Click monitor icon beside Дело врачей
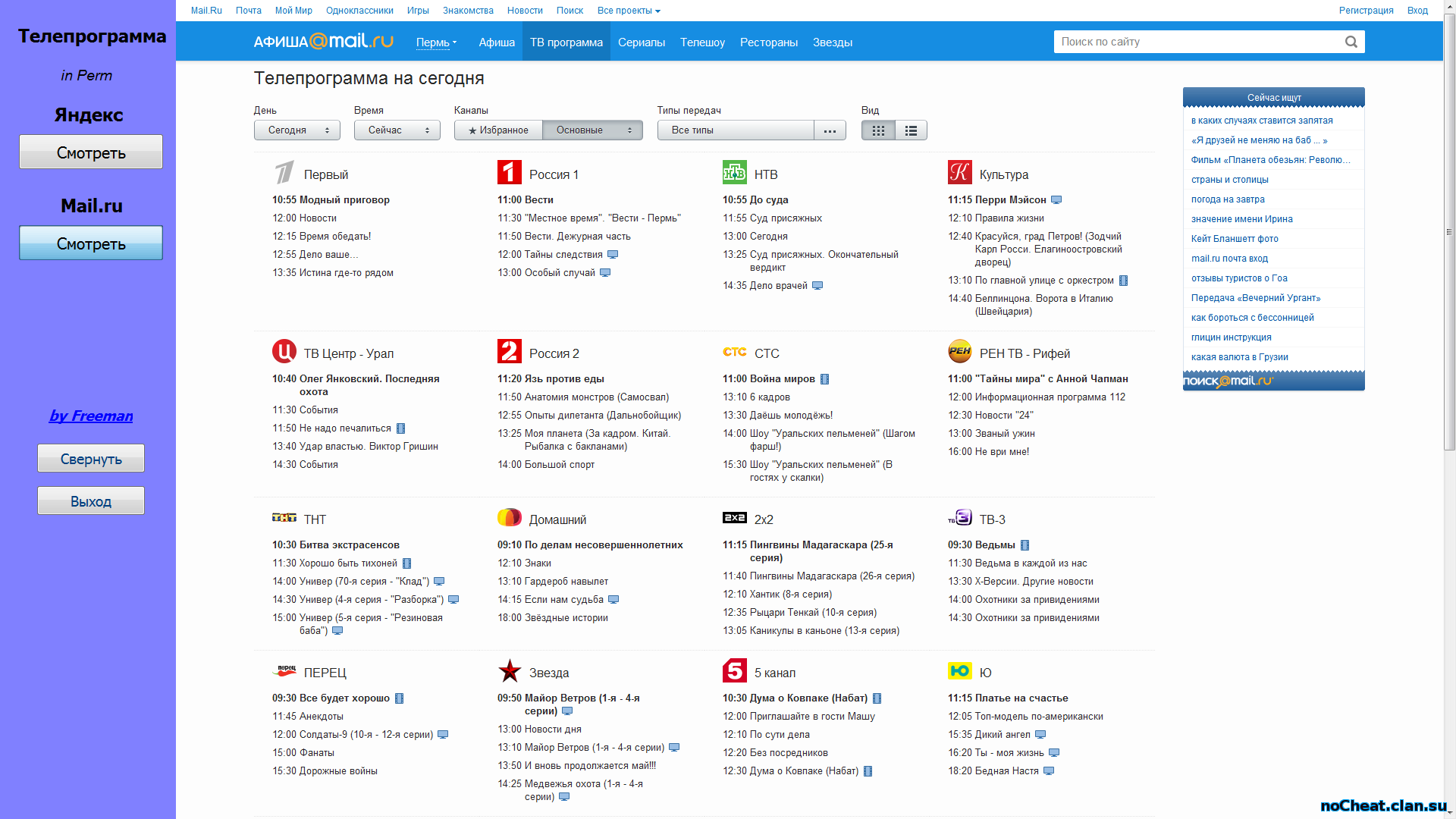1456x819 pixels. (x=817, y=286)
